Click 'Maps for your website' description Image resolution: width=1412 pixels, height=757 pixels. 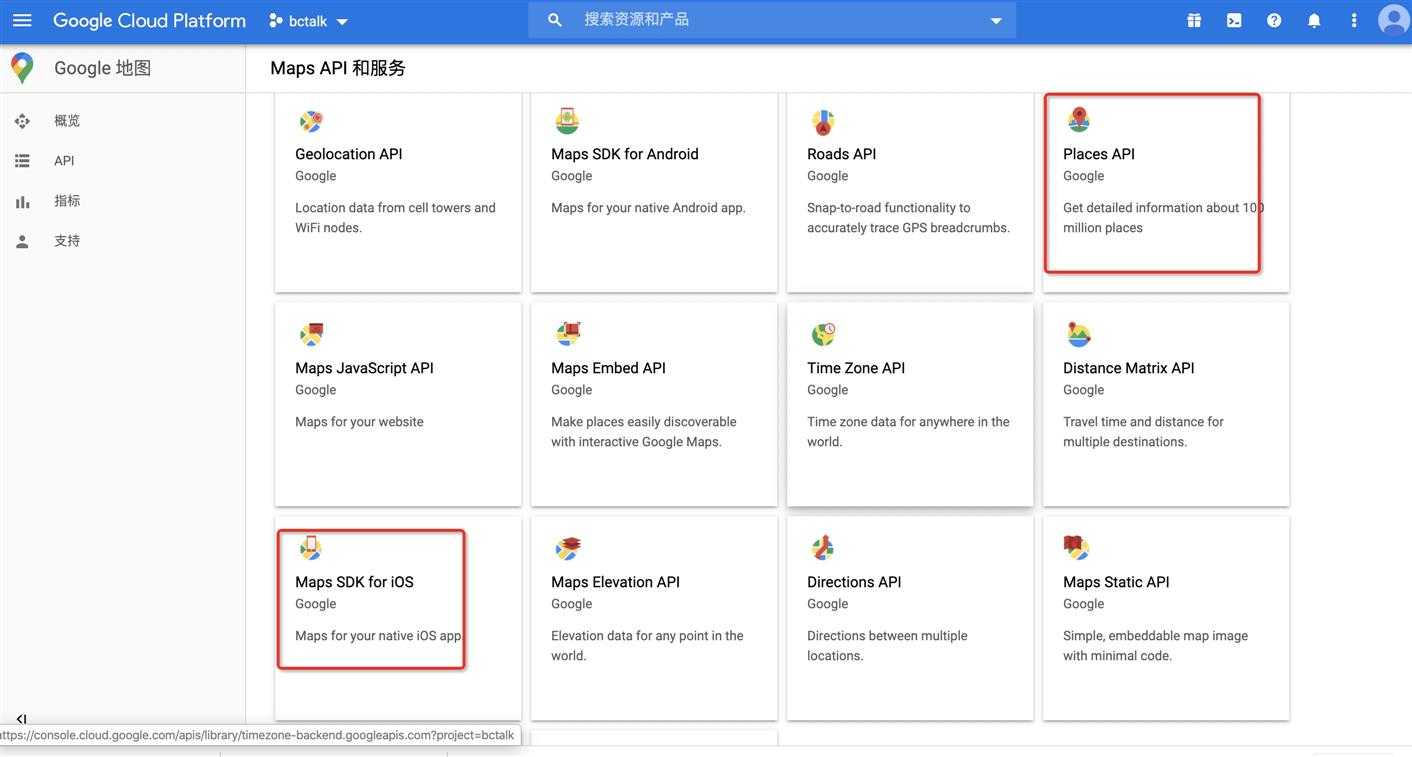359,422
